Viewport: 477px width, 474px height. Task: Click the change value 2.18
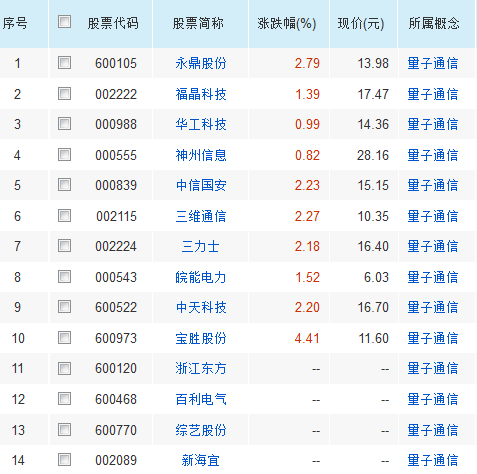[x=307, y=246]
